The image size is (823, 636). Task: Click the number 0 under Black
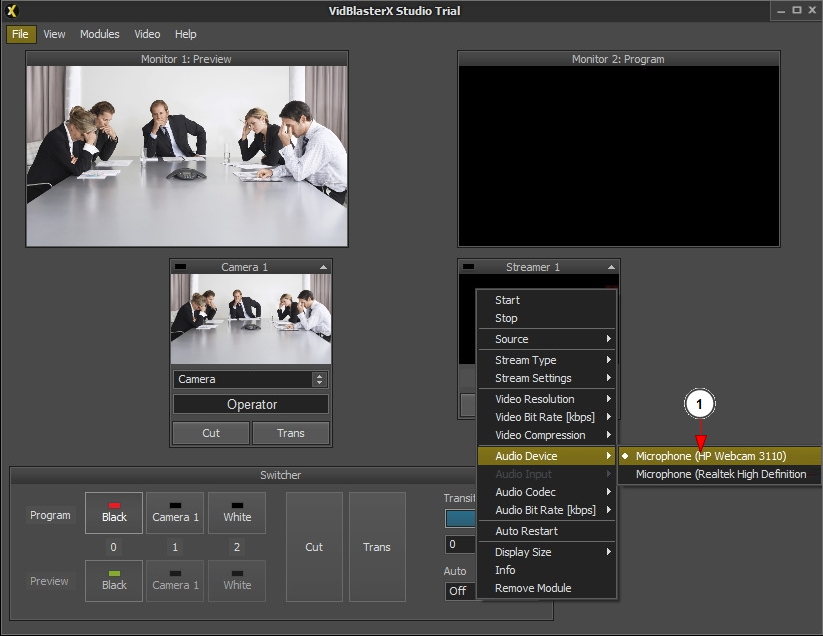pyautogui.click(x=113, y=547)
